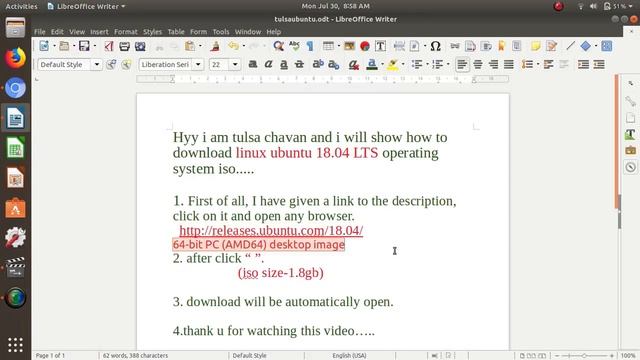Save the document with floppy icon
This screenshot has height=360, width=640.
coord(84,46)
